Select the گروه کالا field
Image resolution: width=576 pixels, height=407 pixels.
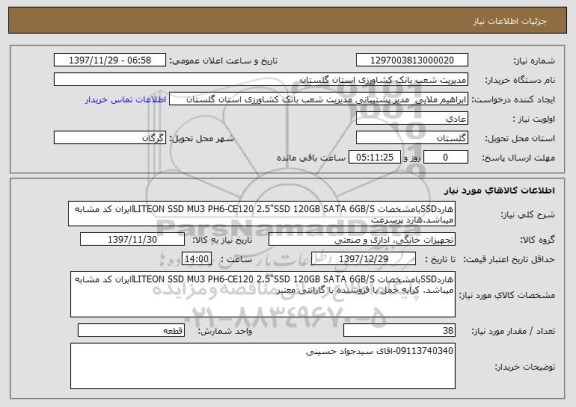362,239
